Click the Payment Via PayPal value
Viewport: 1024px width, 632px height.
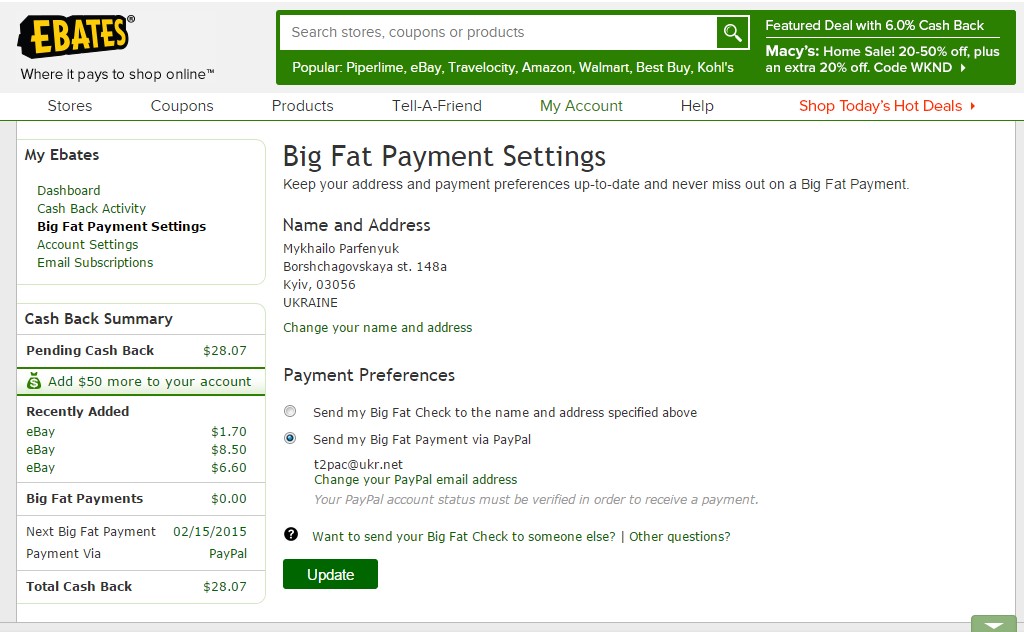pos(228,554)
